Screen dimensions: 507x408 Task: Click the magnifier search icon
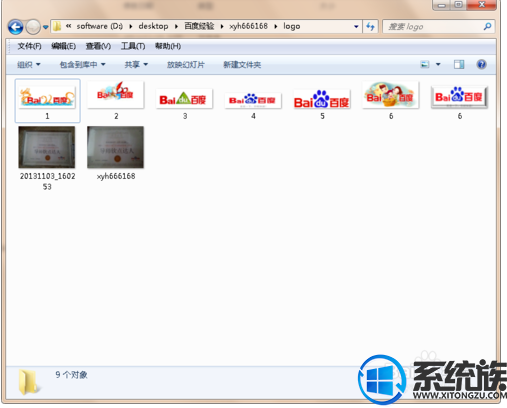(487, 26)
